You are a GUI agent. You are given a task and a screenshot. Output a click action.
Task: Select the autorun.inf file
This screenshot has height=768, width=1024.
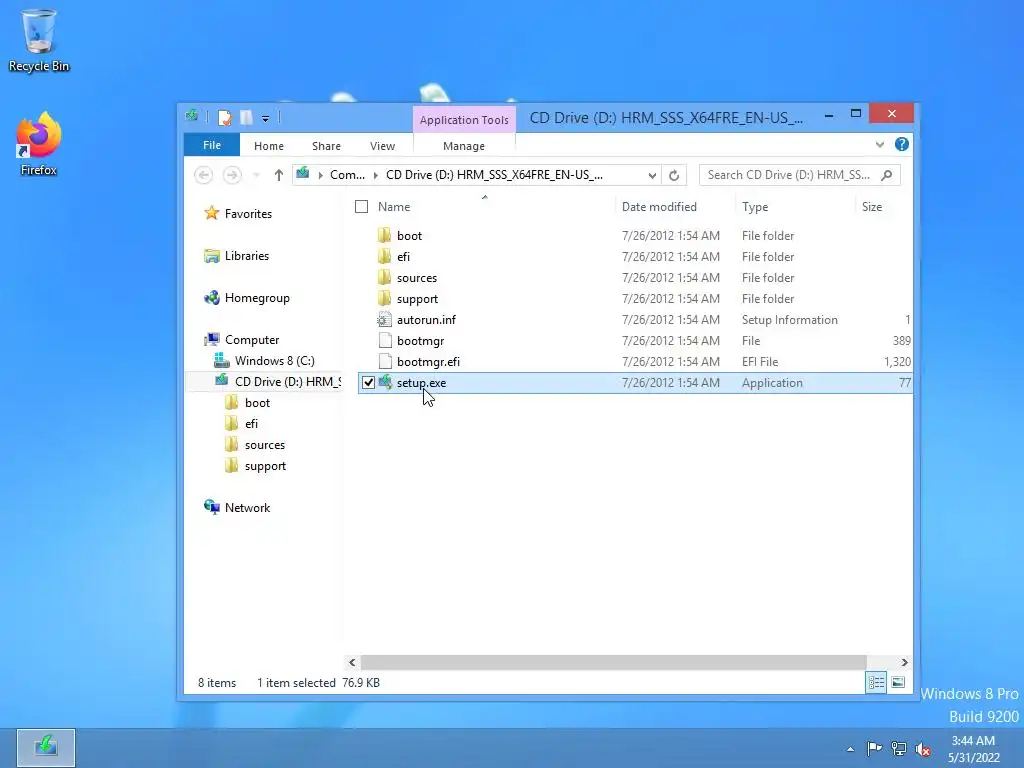[x=426, y=319]
